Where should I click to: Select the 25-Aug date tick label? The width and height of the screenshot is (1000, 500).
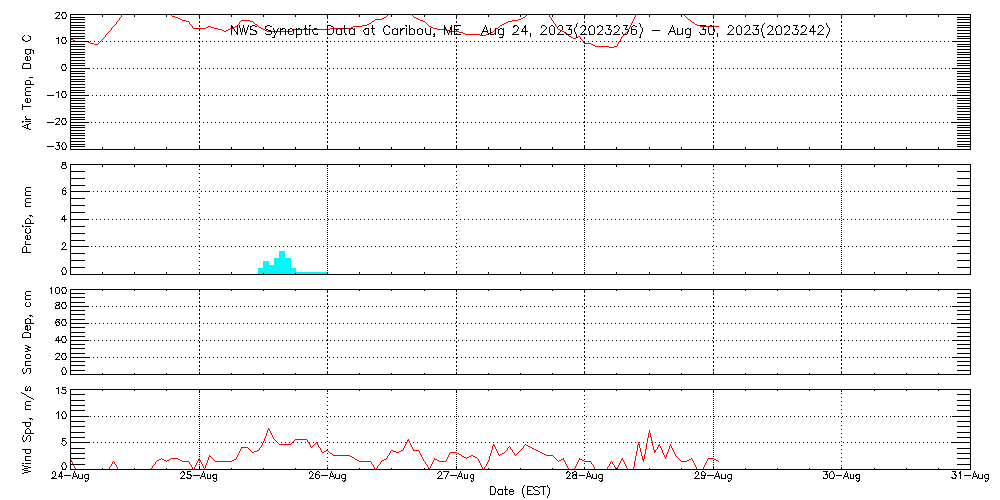(199, 478)
